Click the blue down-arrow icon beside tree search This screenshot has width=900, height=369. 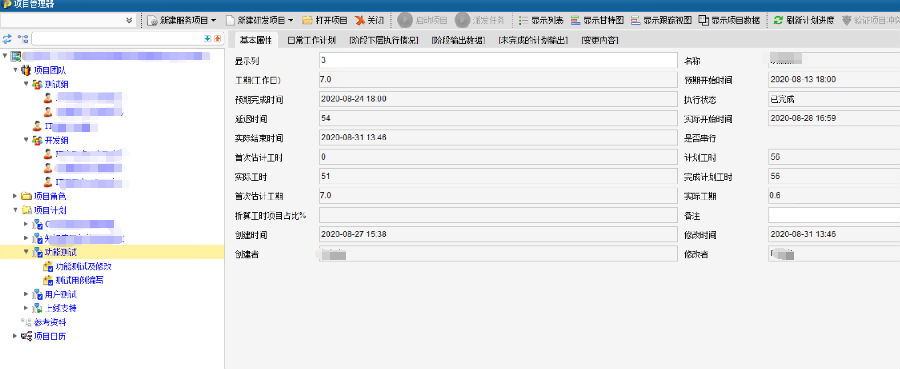pyautogui.click(x=207, y=39)
